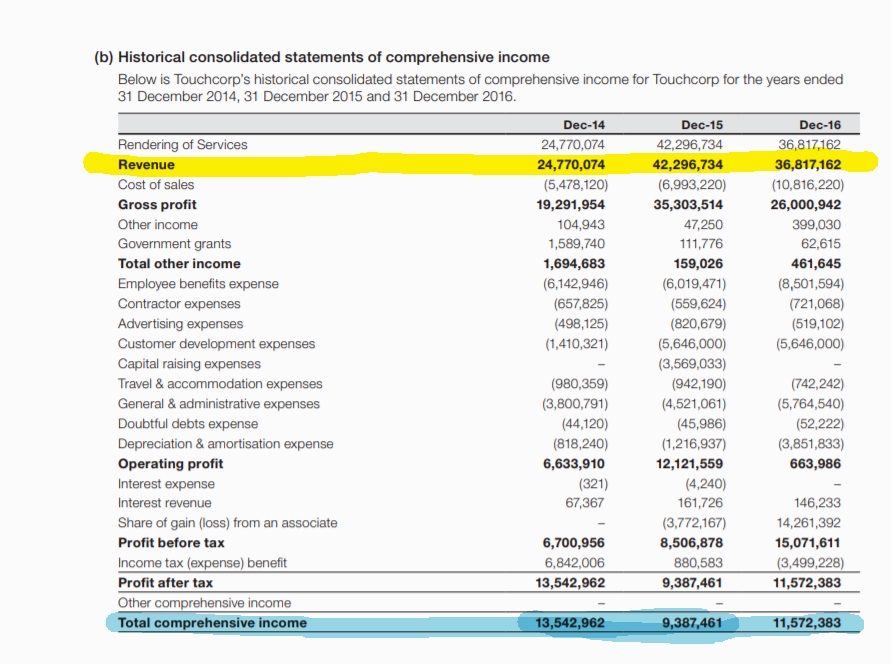891x664 pixels.
Task: Select Total other income value 461,645
Action: click(x=816, y=264)
